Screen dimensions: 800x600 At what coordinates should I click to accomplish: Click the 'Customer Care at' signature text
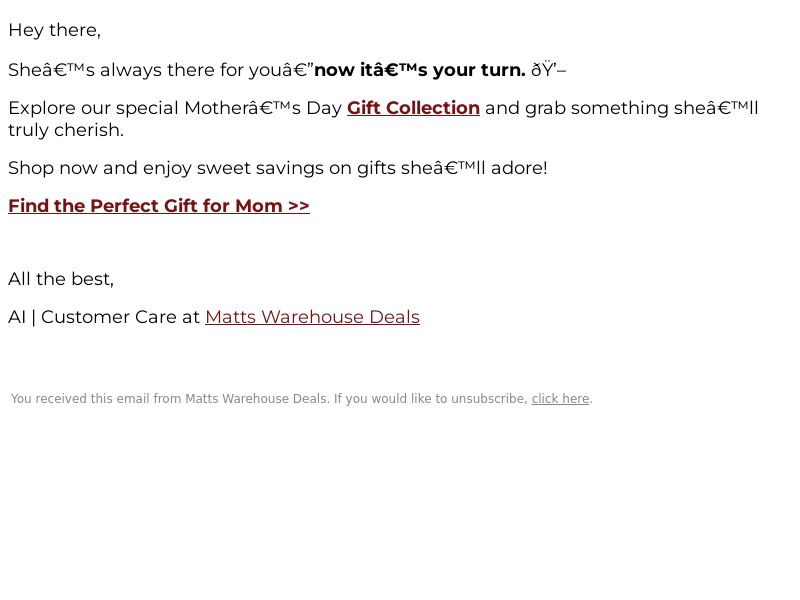(x=120, y=317)
